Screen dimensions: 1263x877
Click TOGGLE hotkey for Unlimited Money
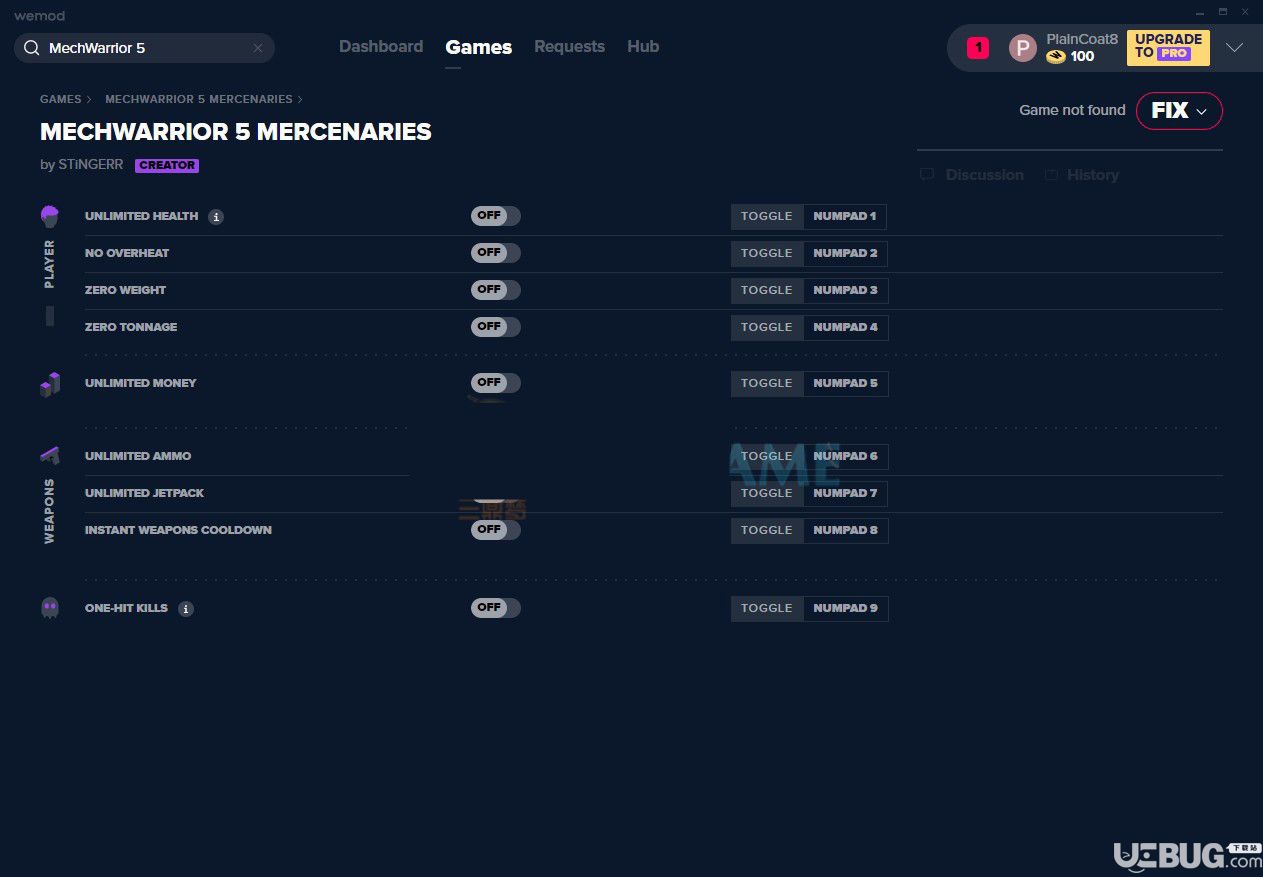(767, 384)
